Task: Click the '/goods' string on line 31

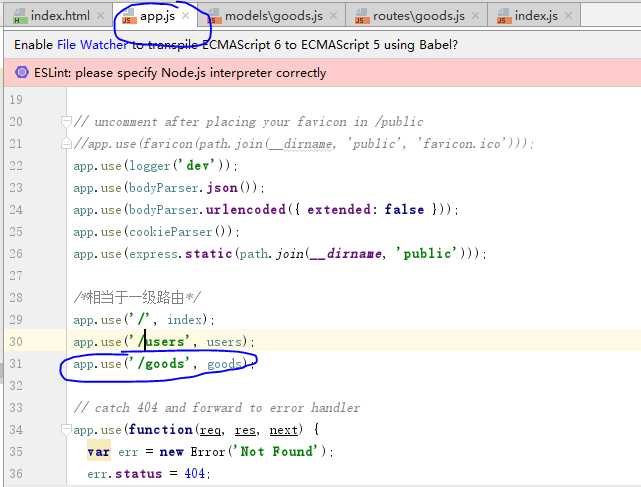Action: tap(161, 364)
